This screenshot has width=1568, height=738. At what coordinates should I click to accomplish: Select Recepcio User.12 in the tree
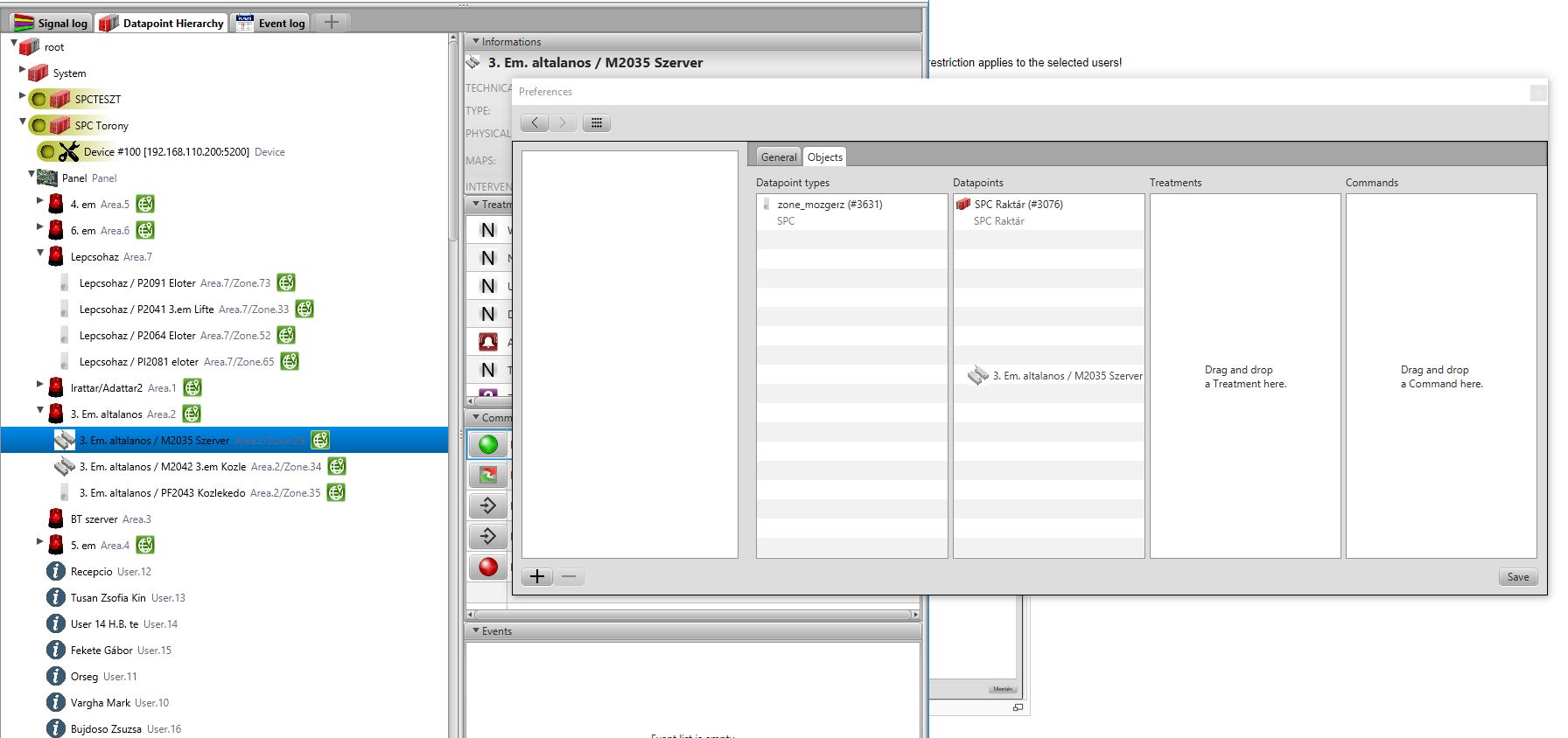point(91,572)
